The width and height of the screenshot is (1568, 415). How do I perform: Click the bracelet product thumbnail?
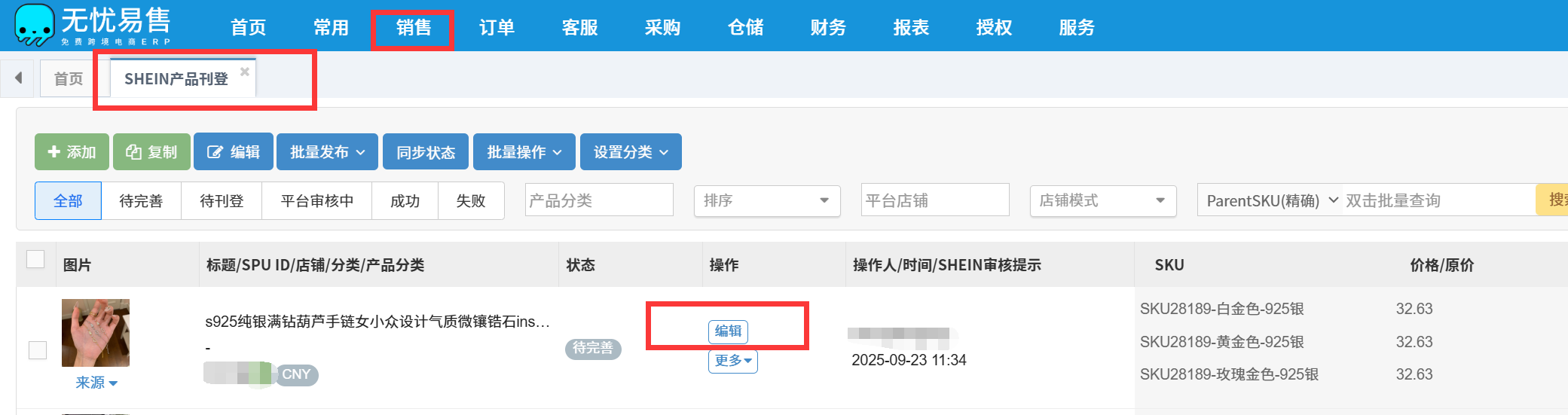tap(96, 333)
